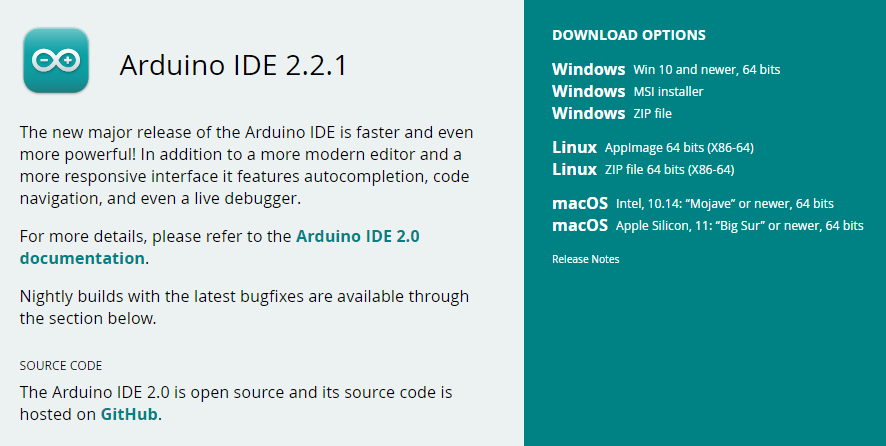Screen dimensions: 886x446
Task: Download the Windows MSI installer
Action: (627, 92)
